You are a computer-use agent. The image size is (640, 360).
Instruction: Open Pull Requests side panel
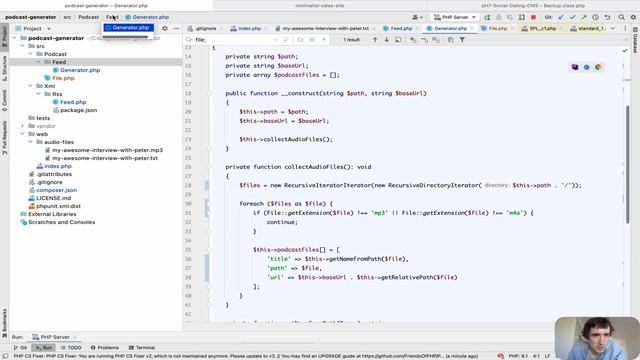click(4, 138)
